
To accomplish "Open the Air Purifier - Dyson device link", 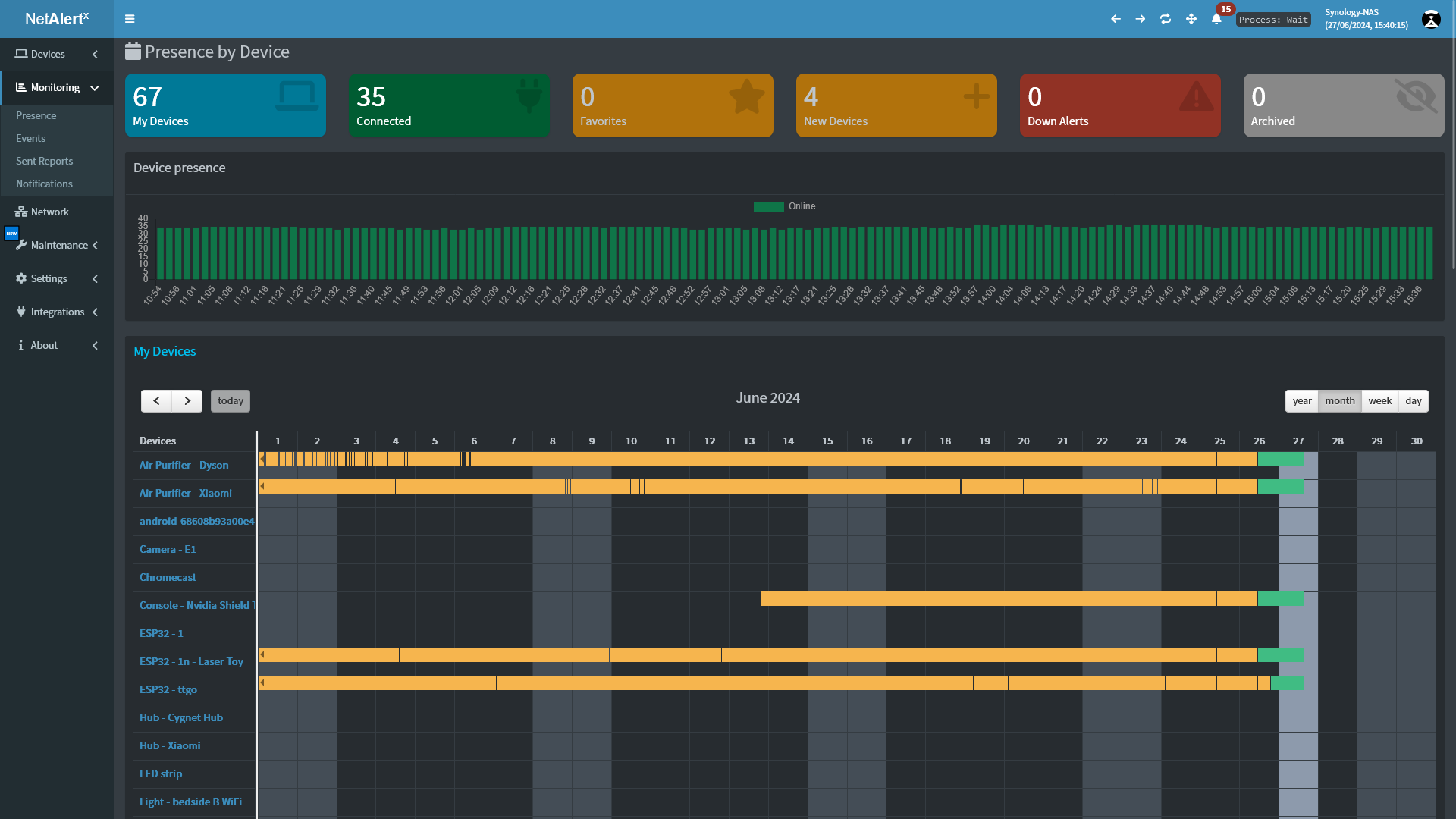I will [x=184, y=465].
